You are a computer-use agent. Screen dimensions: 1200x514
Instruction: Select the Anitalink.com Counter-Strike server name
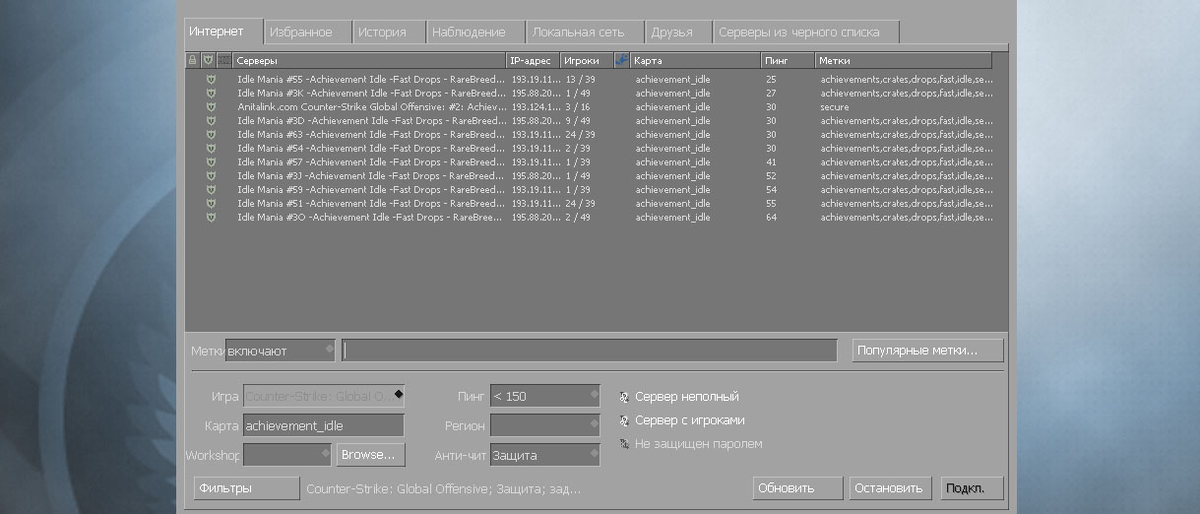[371, 107]
